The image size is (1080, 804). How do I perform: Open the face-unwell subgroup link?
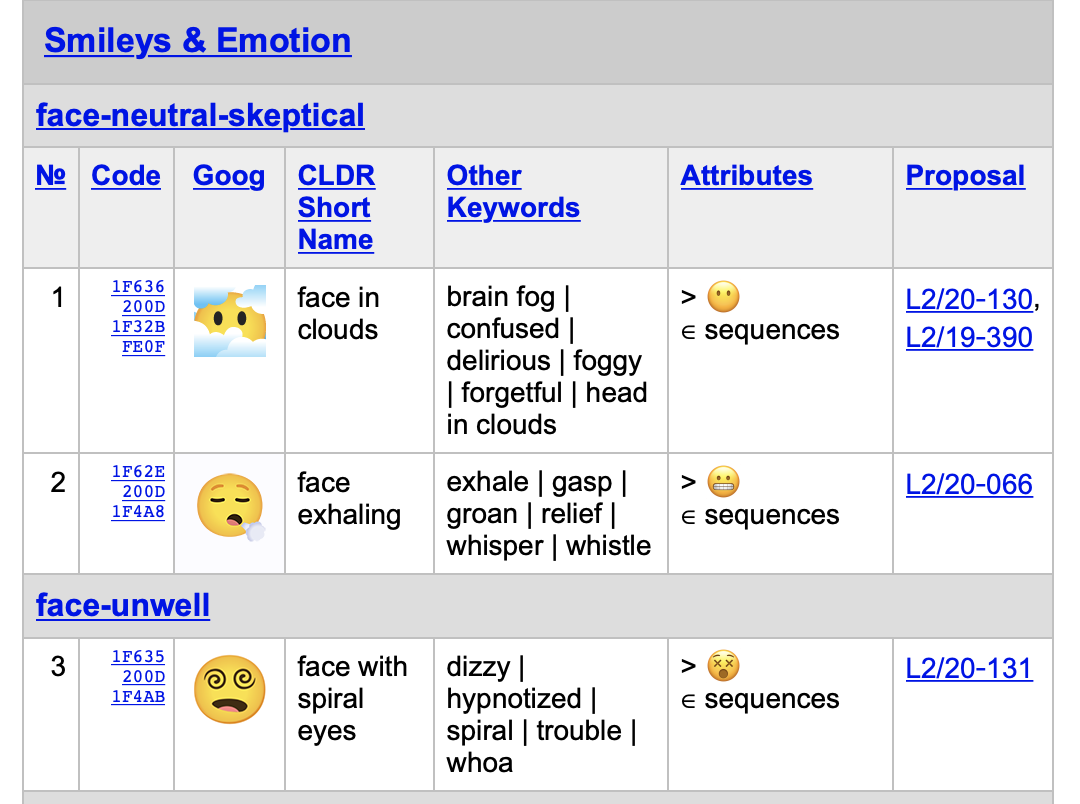123,606
